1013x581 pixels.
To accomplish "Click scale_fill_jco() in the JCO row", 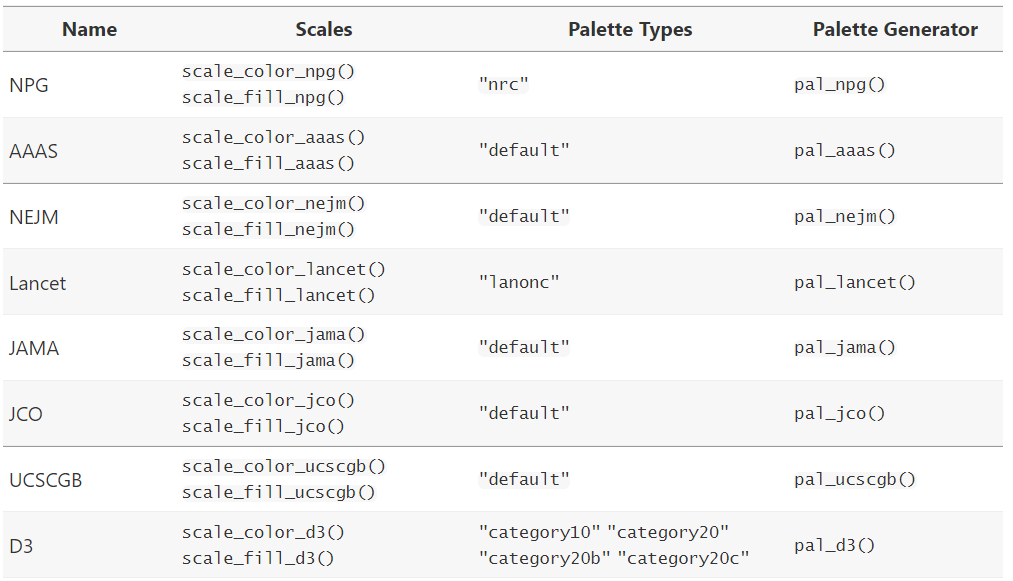I will click(263, 426).
